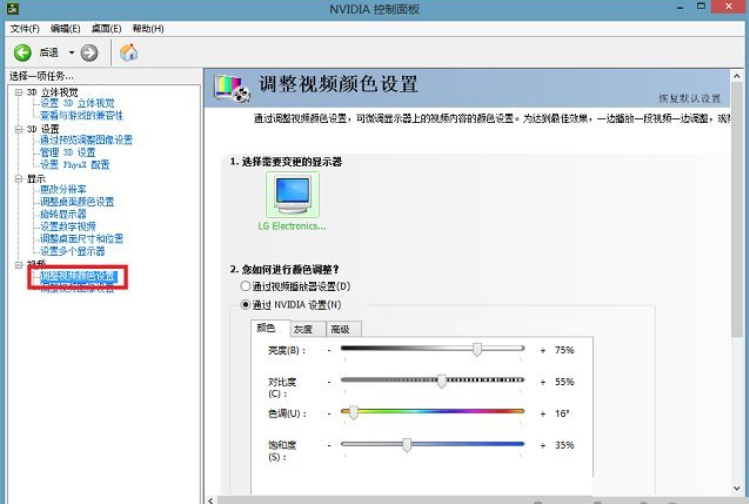Click the vertical scrollbar up arrow

click(x=737, y=76)
